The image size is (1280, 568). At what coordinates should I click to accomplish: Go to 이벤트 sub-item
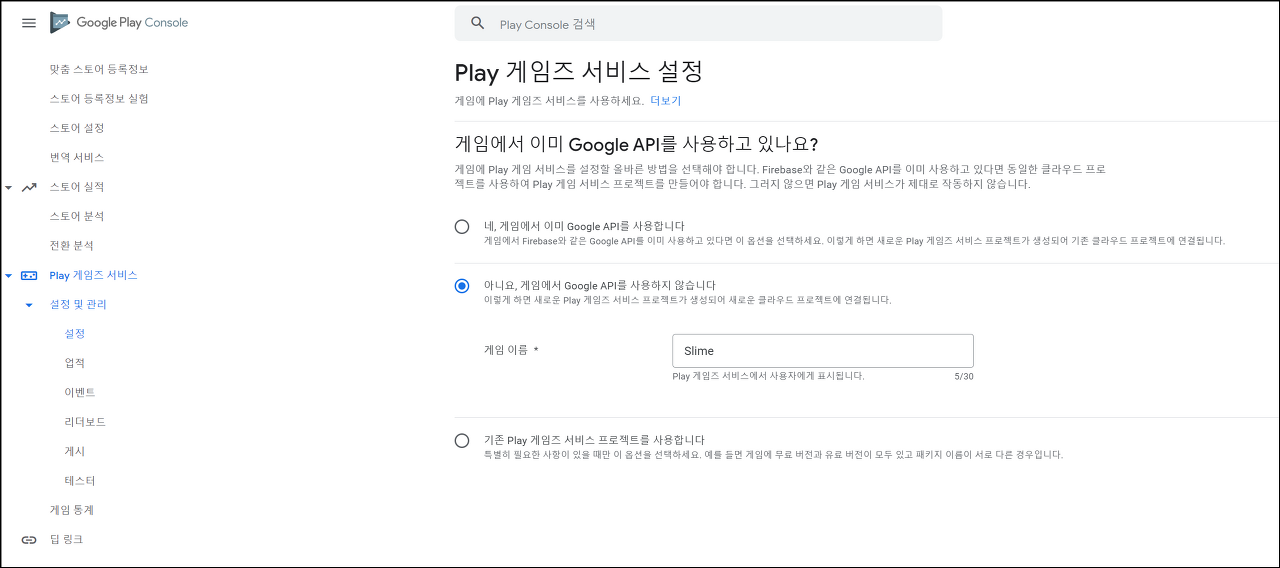(x=80, y=392)
